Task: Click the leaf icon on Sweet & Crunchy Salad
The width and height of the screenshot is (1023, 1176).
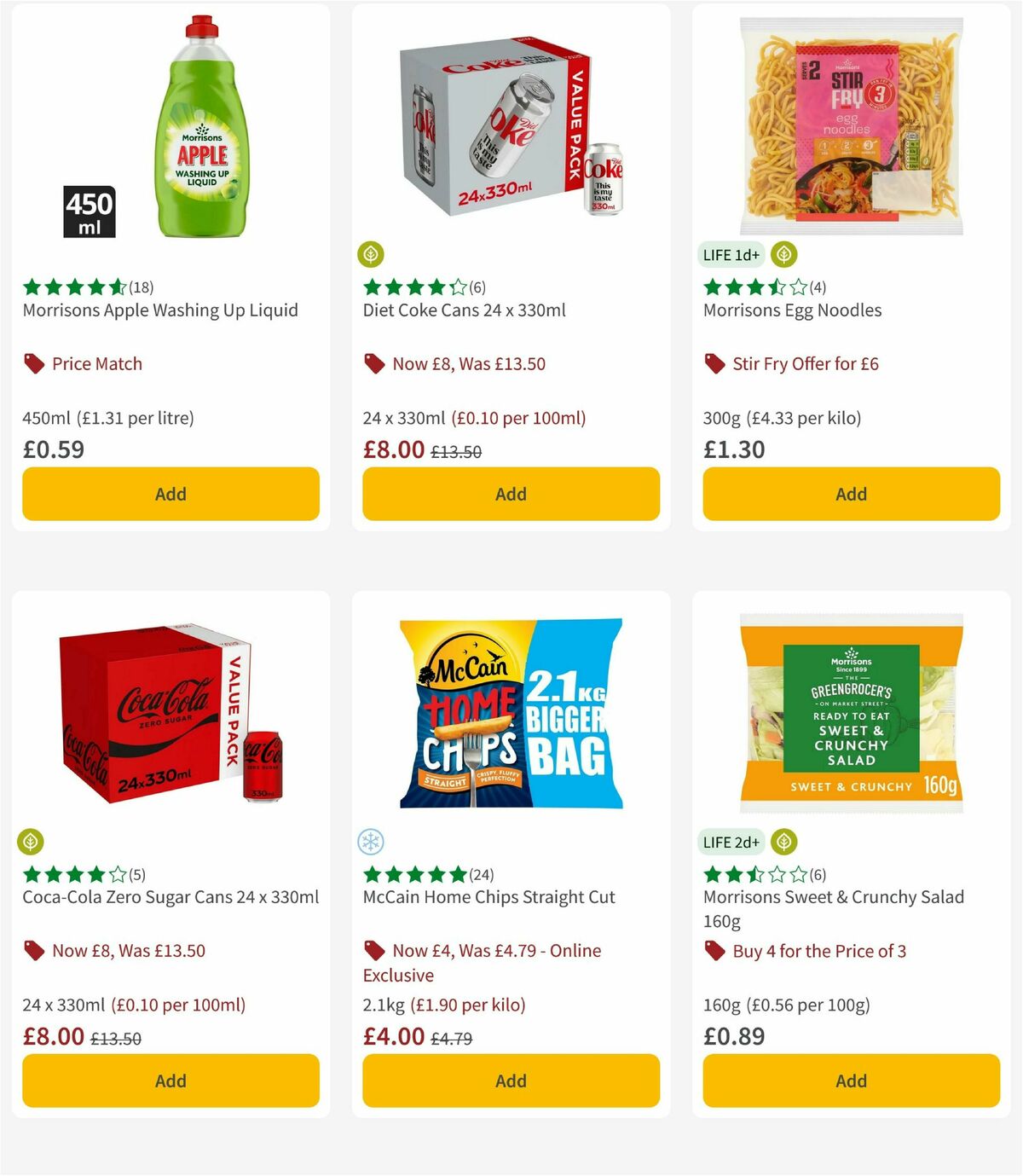Action: tap(784, 840)
